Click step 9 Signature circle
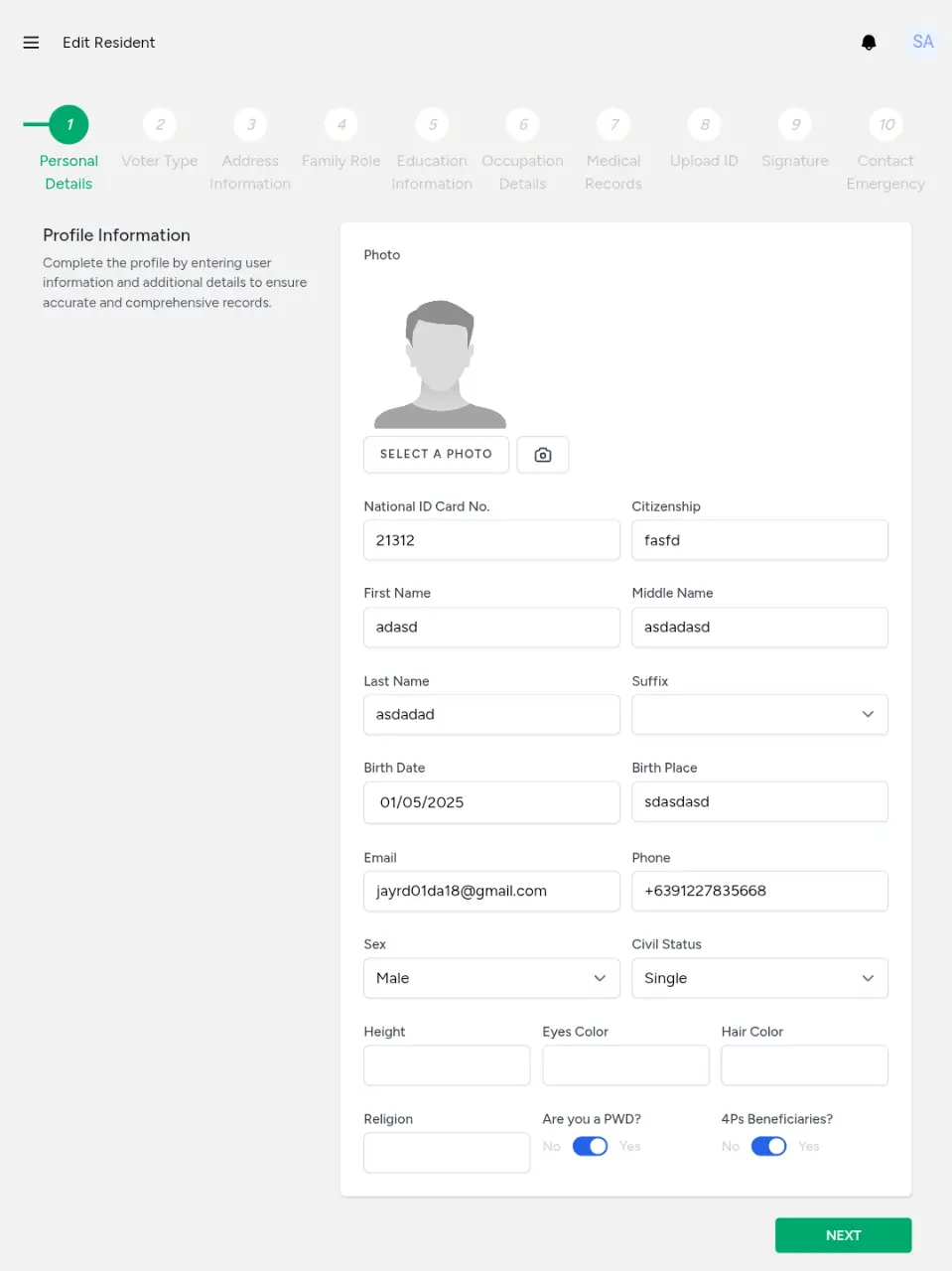The width and height of the screenshot is (952, 1271). tap(795, 124)
